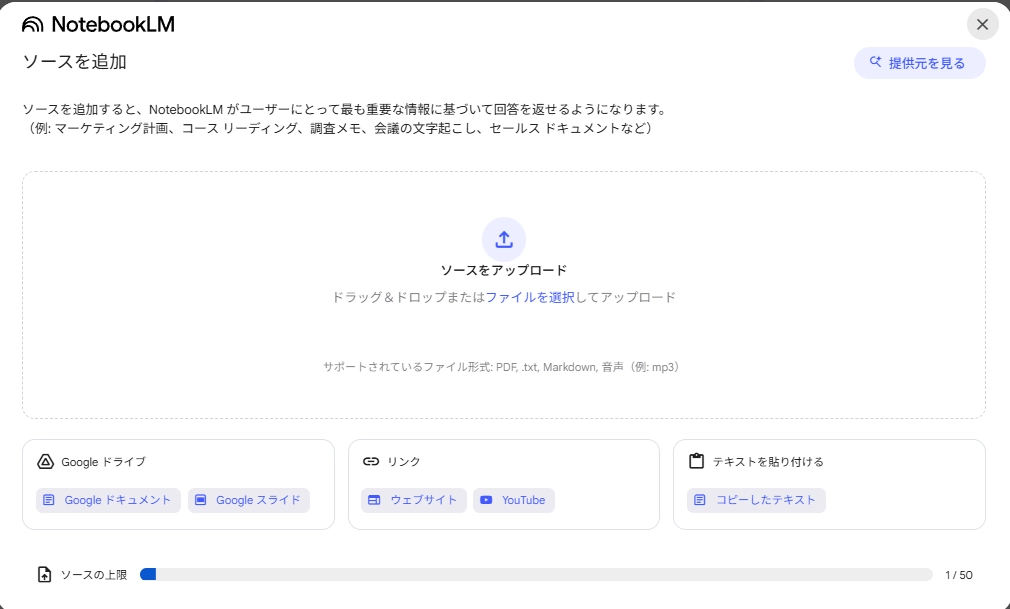The image size is (1010, 609).
Task: Click the 1 / 50 source counter
Action: (958, 575)
